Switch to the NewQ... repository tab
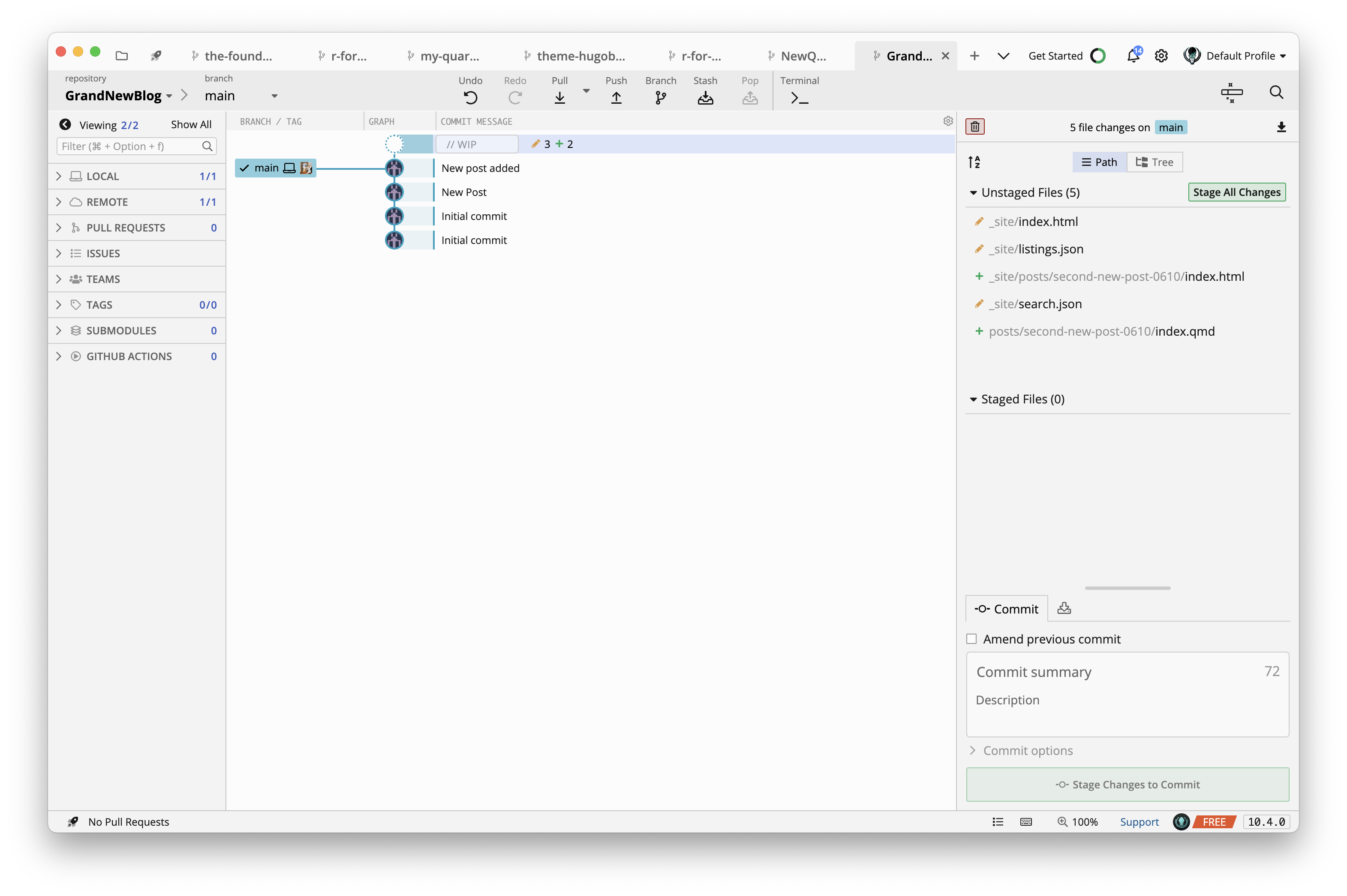This screenshot has height=896, width=1347. click(x=803, y=56)
